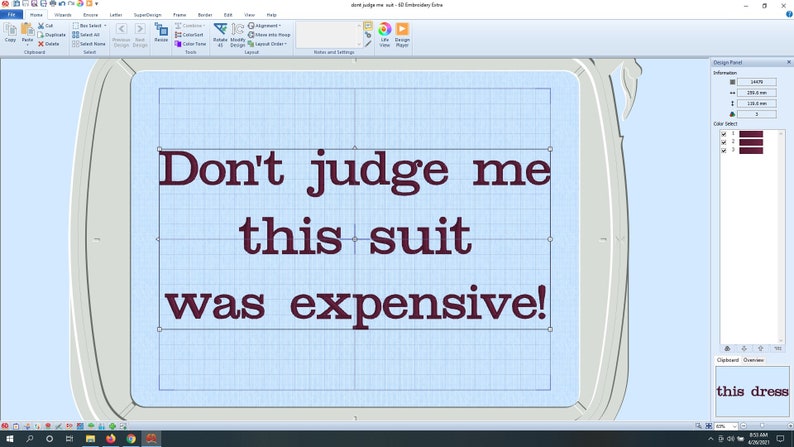Open Firefox from the taskbar
This screenshot has width=794, height=447.
(110, 438)
